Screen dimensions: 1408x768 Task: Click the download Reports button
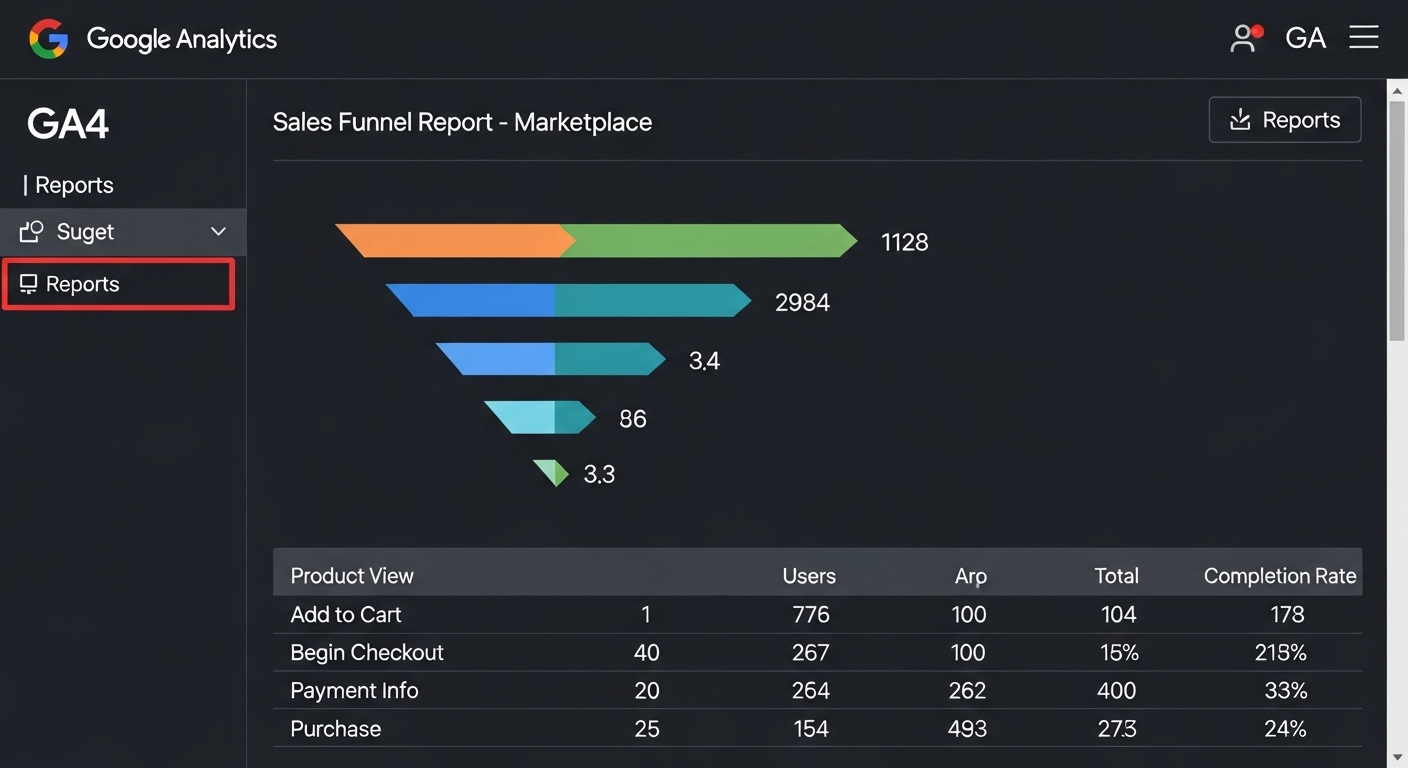click(1285, 120)
